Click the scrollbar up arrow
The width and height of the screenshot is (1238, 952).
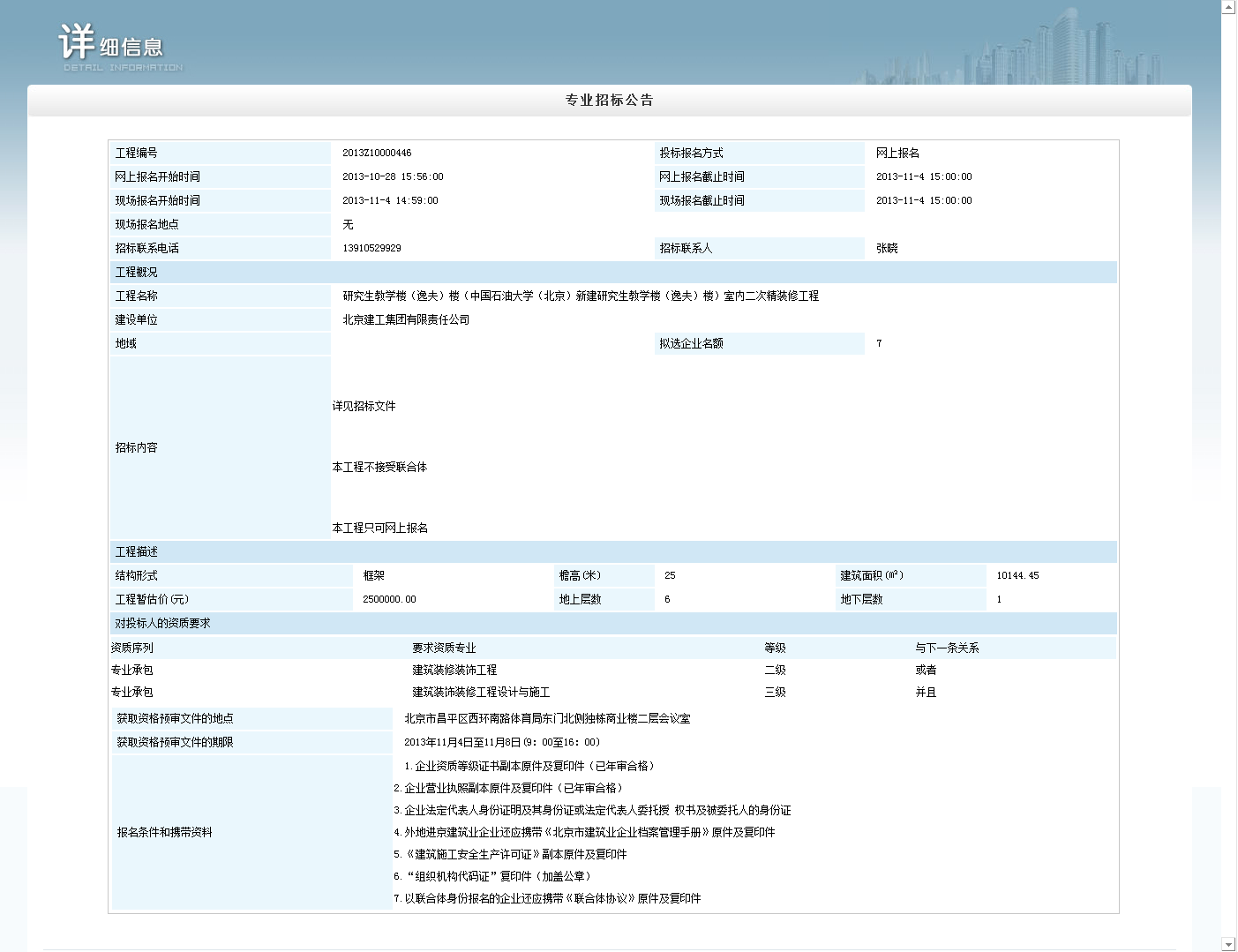1228,7
